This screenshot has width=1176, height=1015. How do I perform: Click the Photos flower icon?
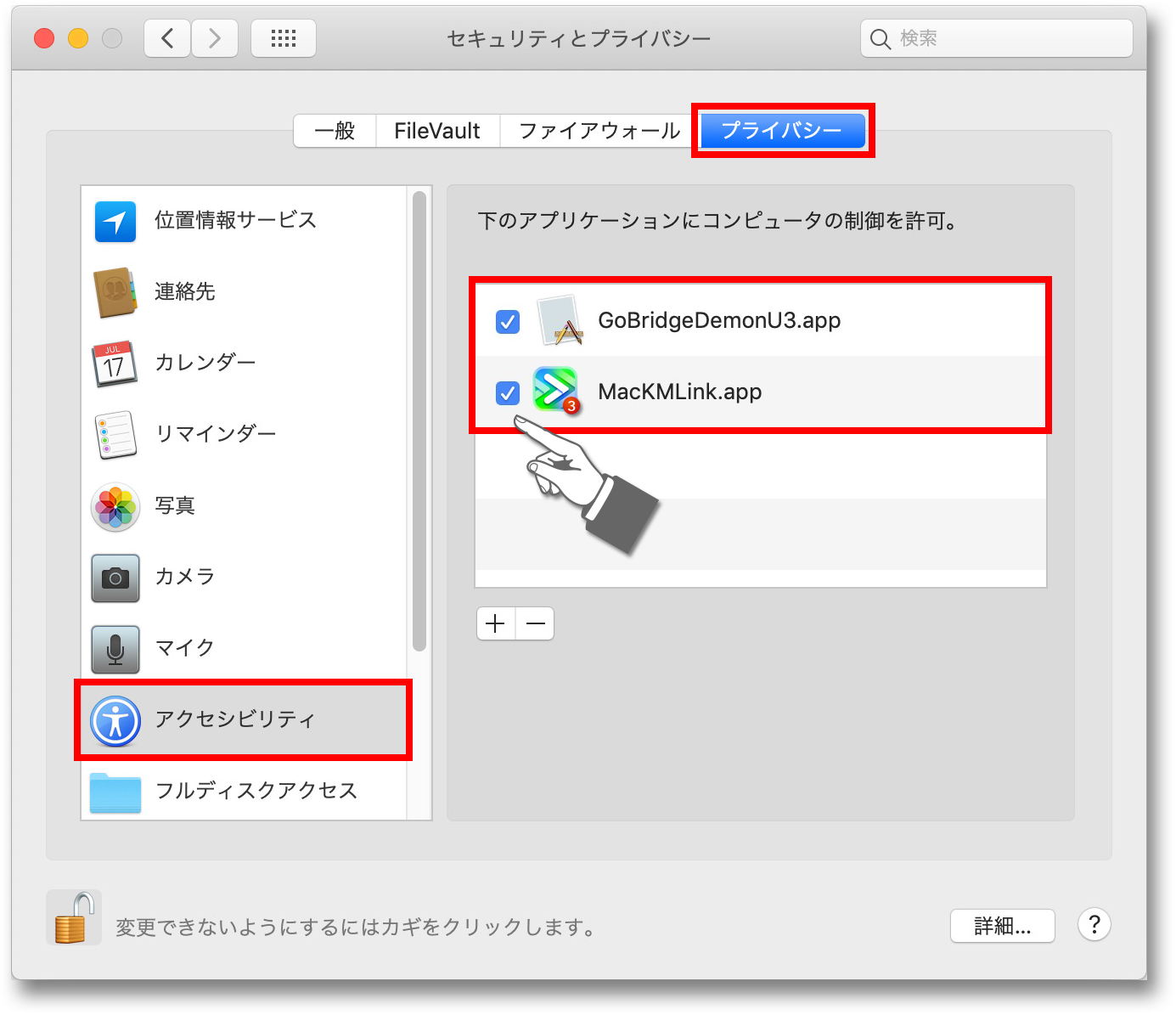pyautogui.click(x=115, y=507)
